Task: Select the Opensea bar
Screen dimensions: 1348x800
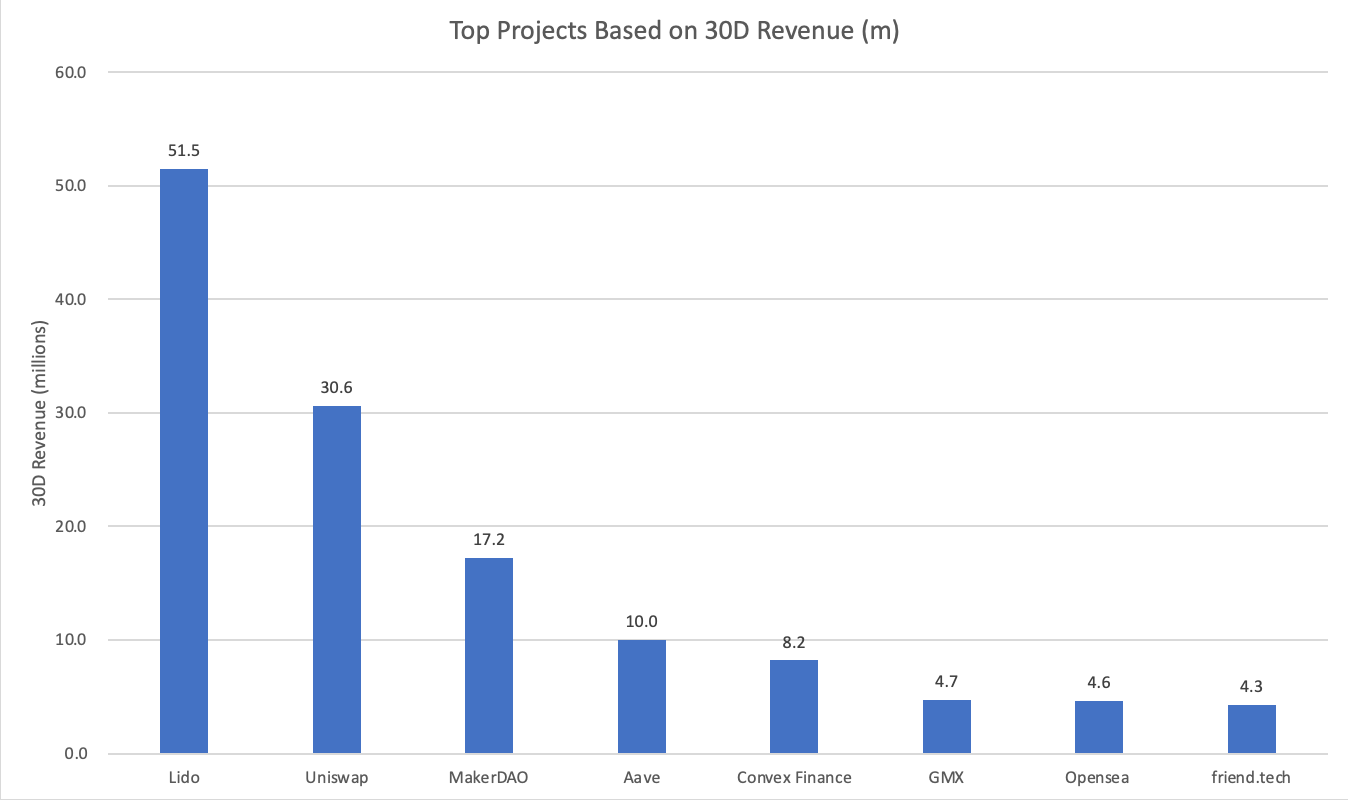Action: tap(1099, 727)
